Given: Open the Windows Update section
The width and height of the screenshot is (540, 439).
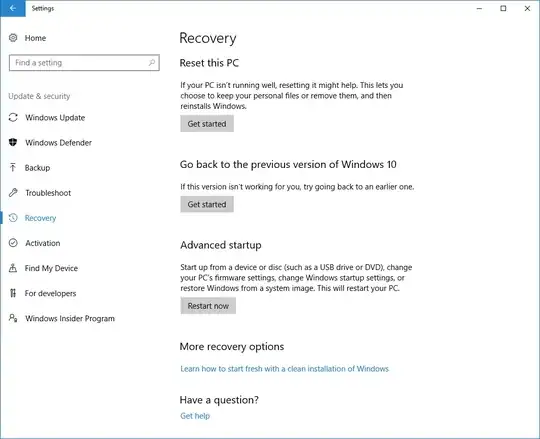Looking at the screenshot, I should coord(55,117).
